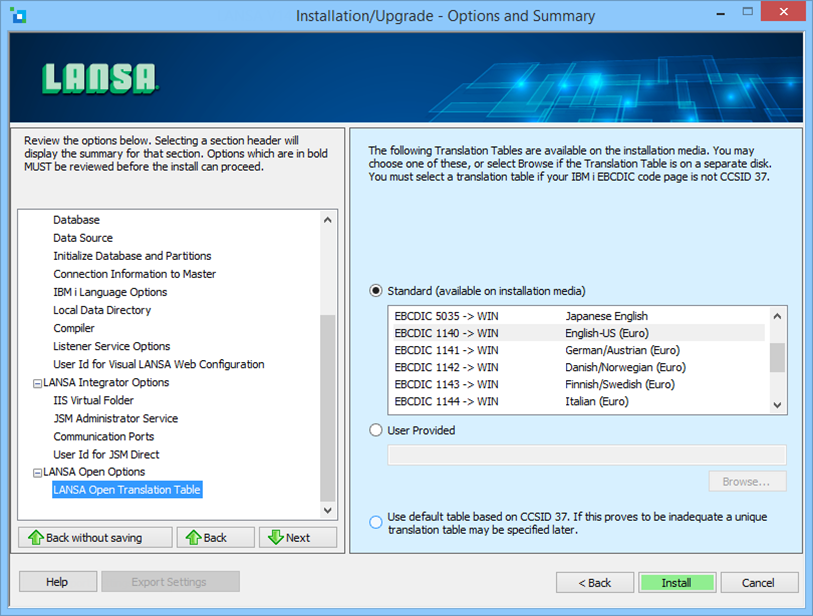Open IBM i Language Options
This screenshot has width=813, height=616.
pyautogui.click(x=110, y=292)
